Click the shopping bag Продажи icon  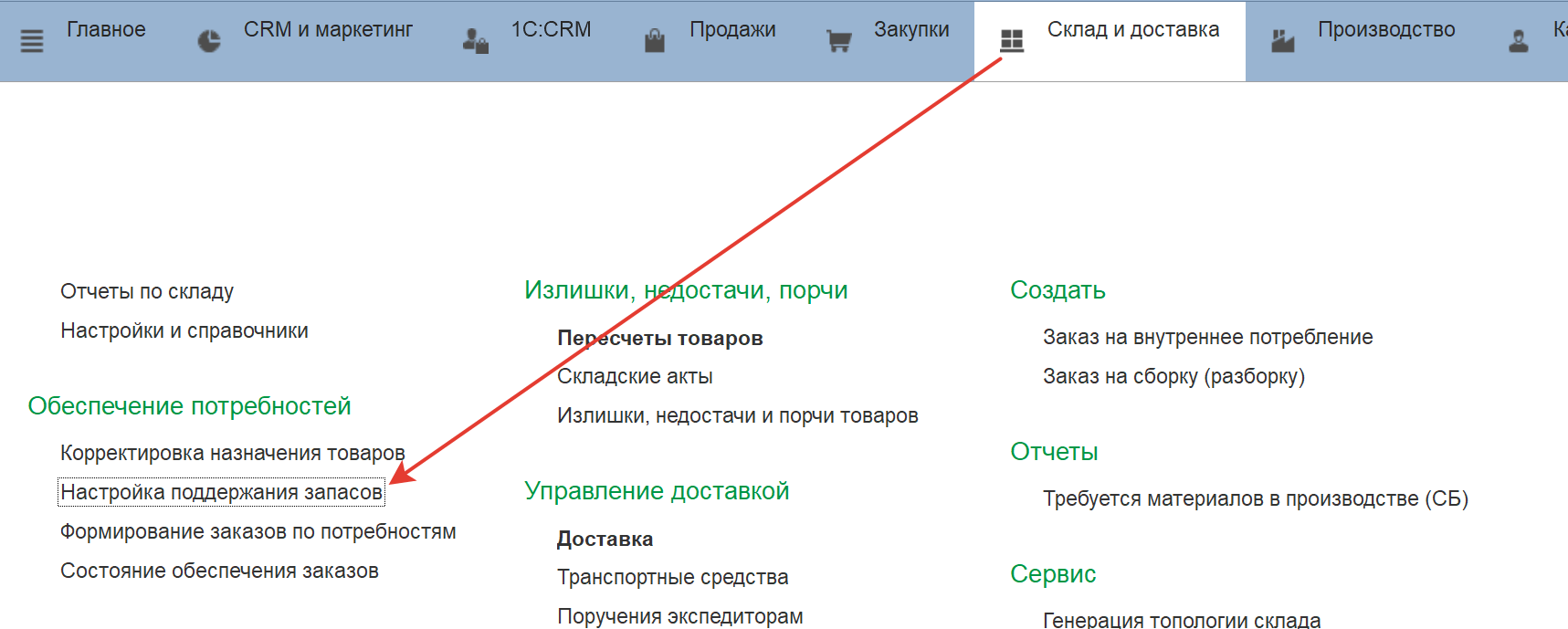coord(655,41)
